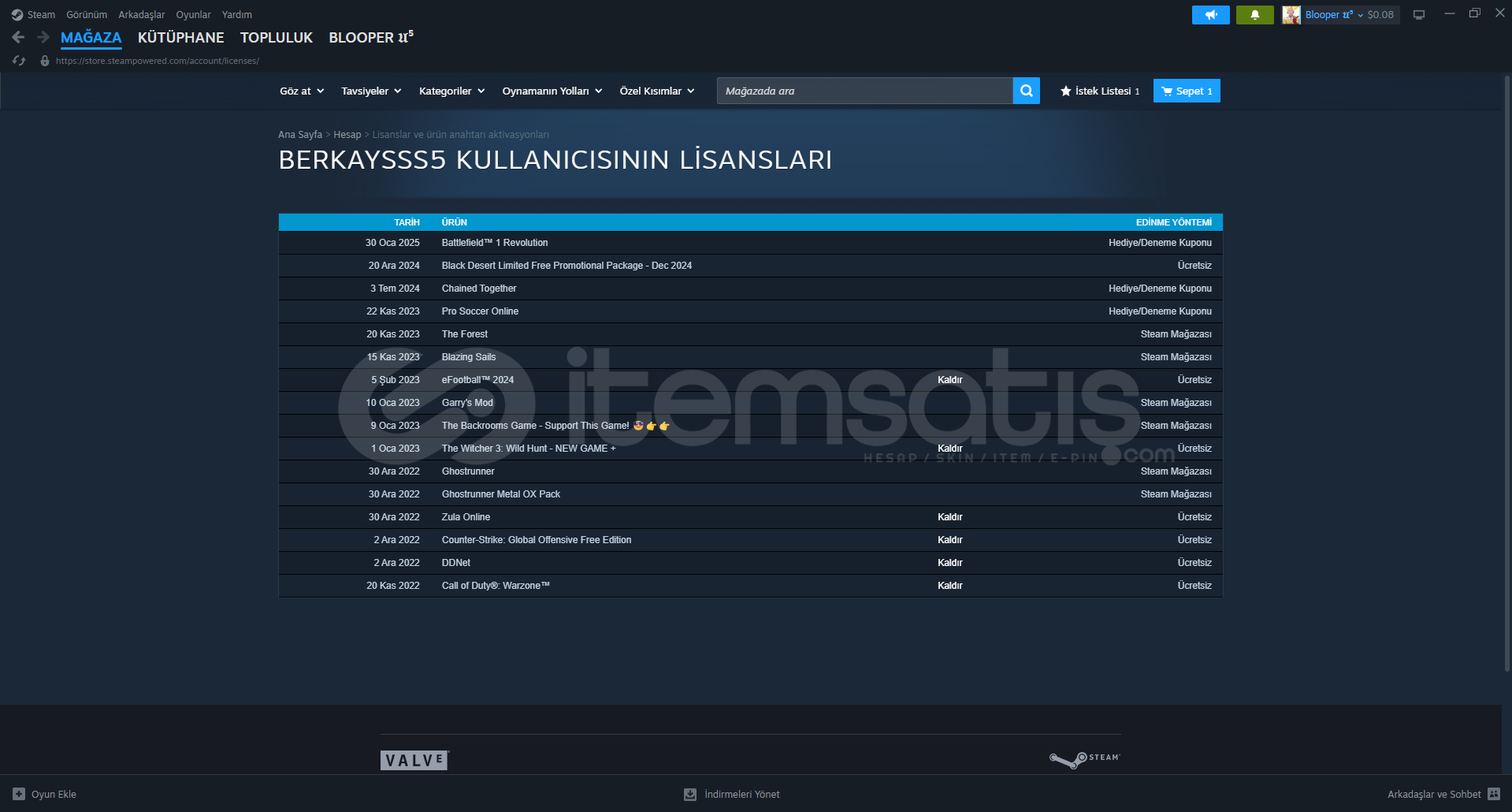Expand the Göz at dropdown
This screenshot has height=812, width=1512.
click(302, 91)
